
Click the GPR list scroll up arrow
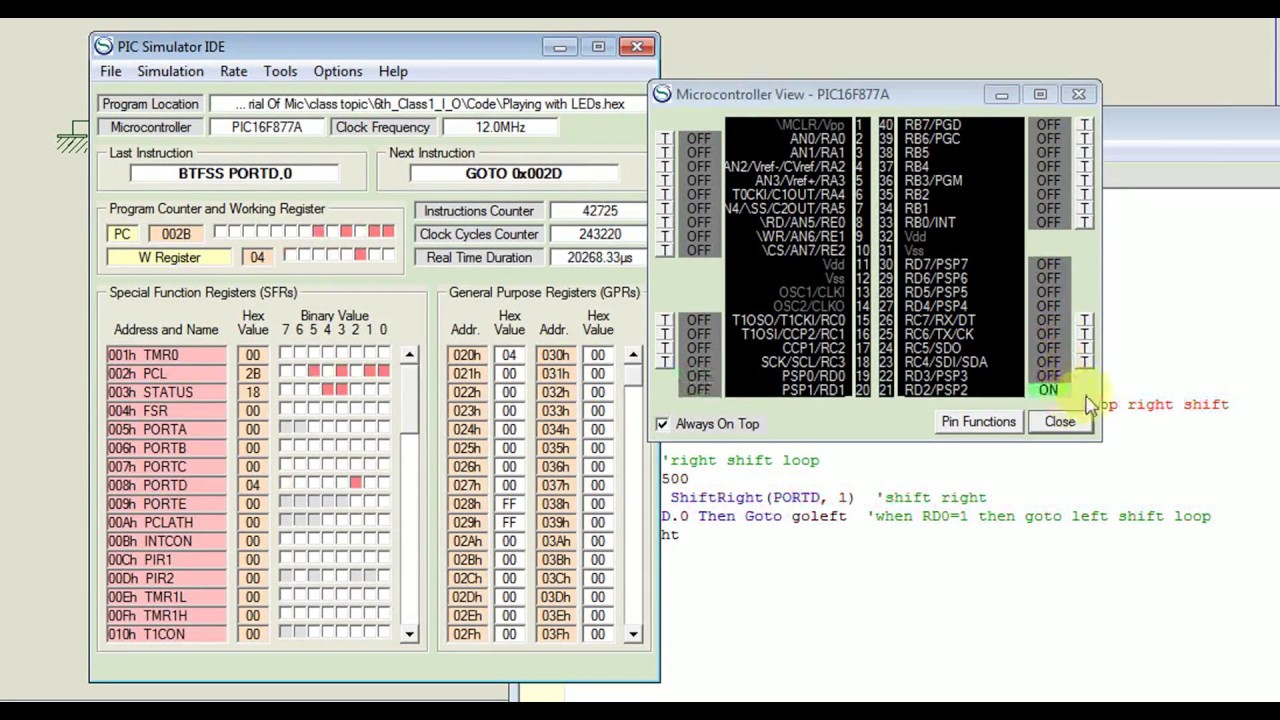pos(633,355)
